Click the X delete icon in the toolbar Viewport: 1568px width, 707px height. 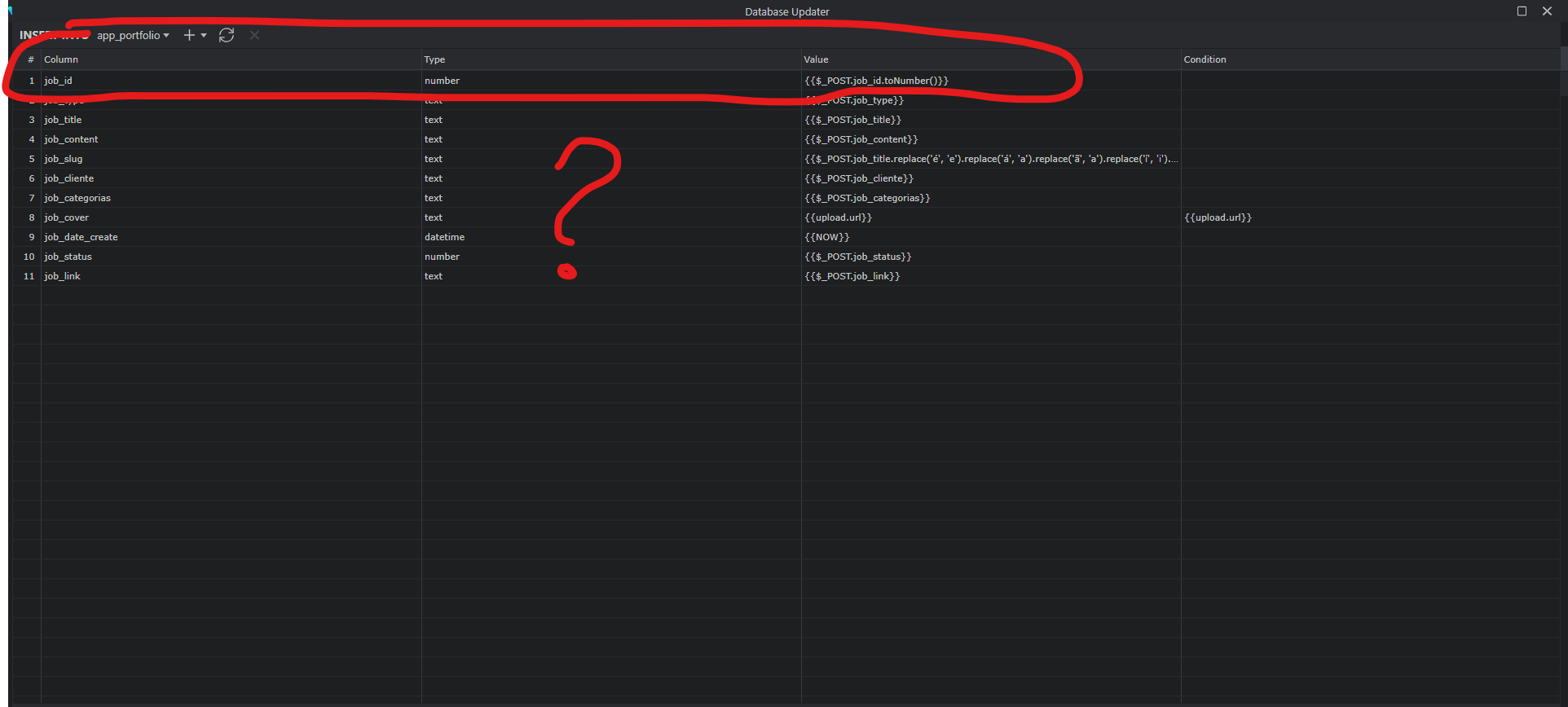(254, 35)
